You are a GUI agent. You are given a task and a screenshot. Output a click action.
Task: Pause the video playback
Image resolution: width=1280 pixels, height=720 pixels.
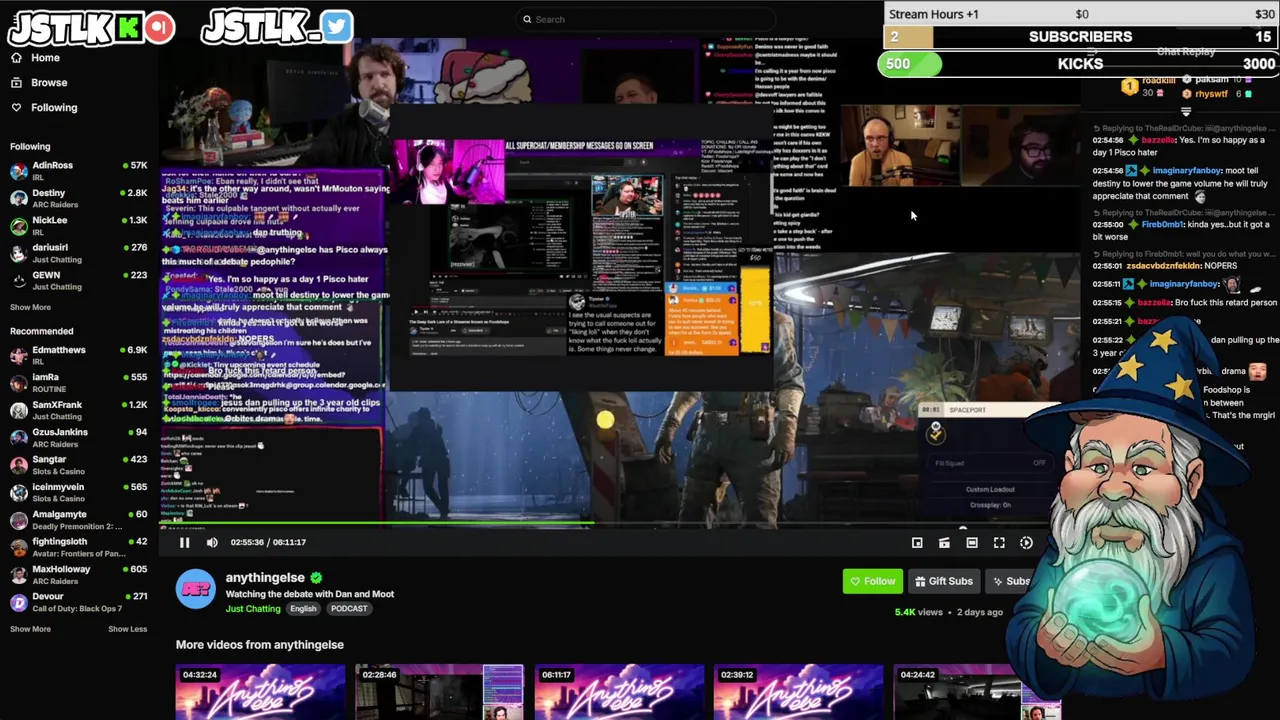[x=184, y=542]
